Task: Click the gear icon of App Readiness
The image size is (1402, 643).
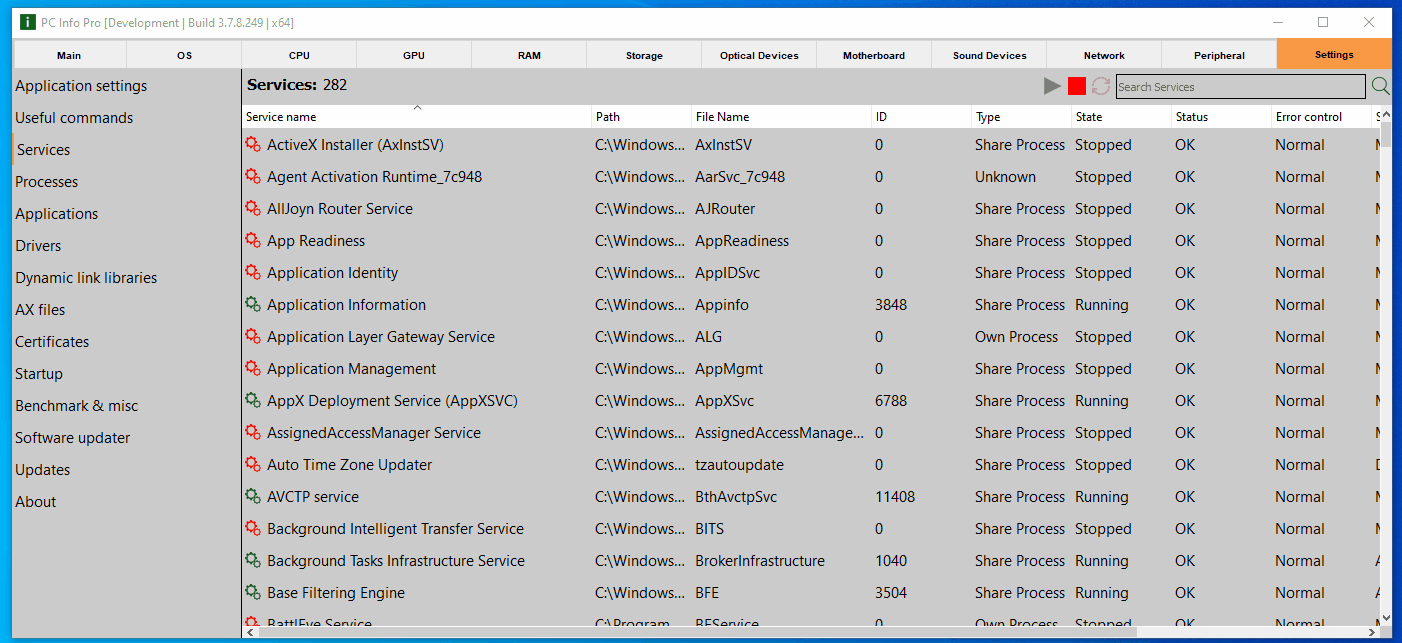Action: pos(253,241)
